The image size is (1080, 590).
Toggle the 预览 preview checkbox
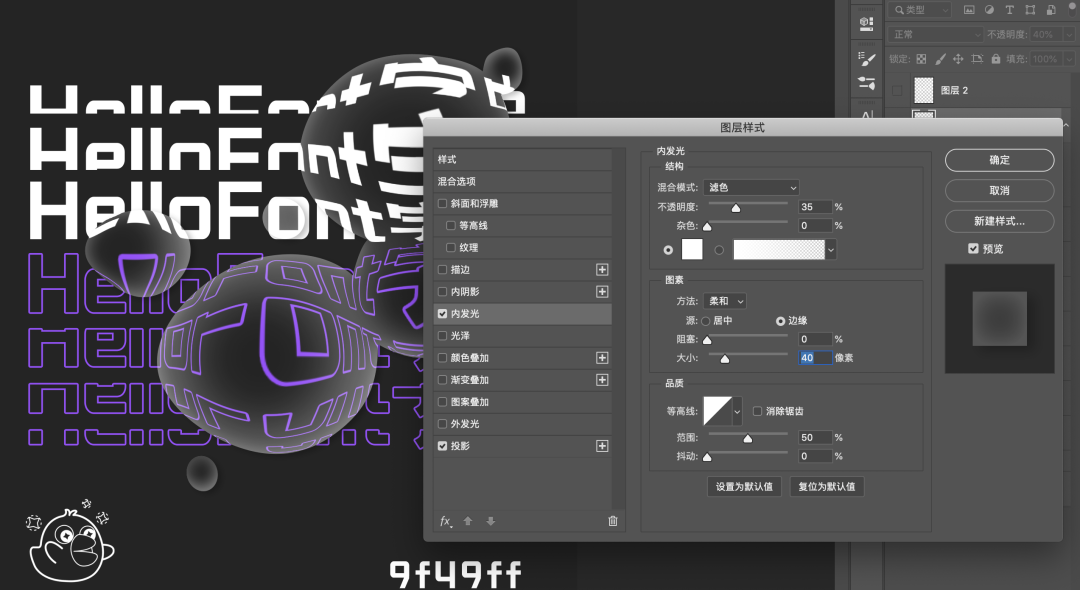pyautogui.click(x=973, y=248)
